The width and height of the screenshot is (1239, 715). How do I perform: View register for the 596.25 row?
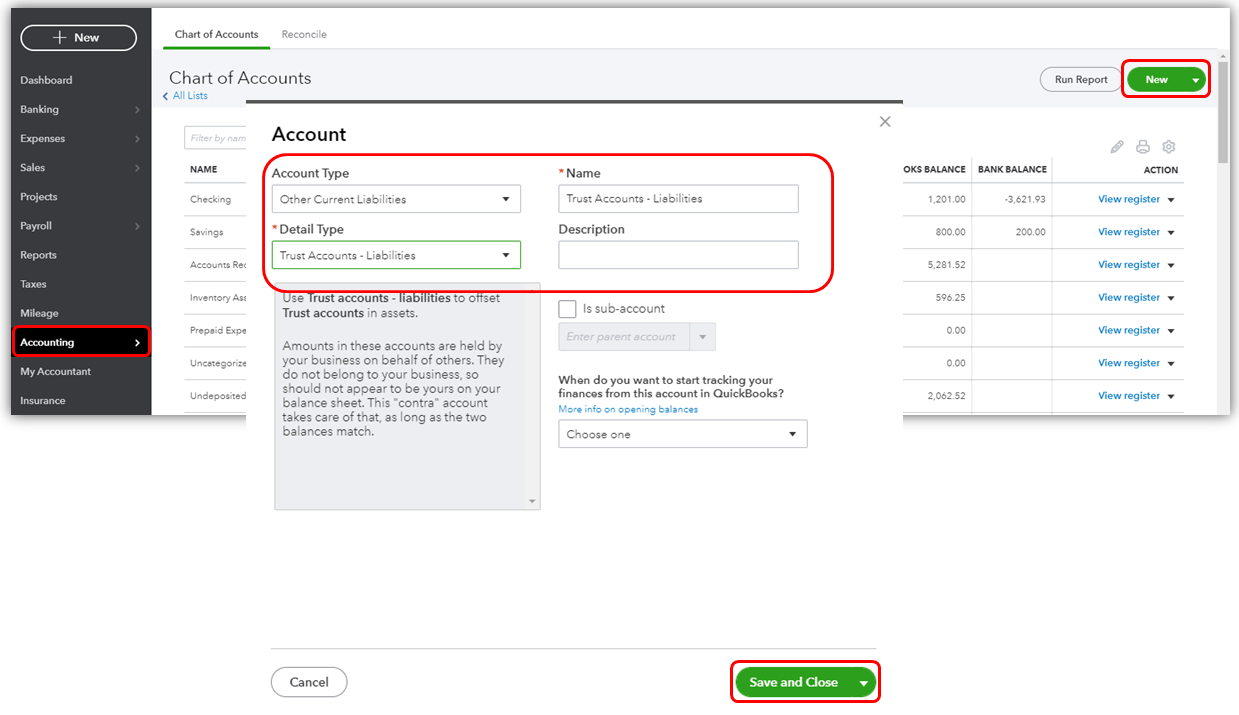(1129, 297)
